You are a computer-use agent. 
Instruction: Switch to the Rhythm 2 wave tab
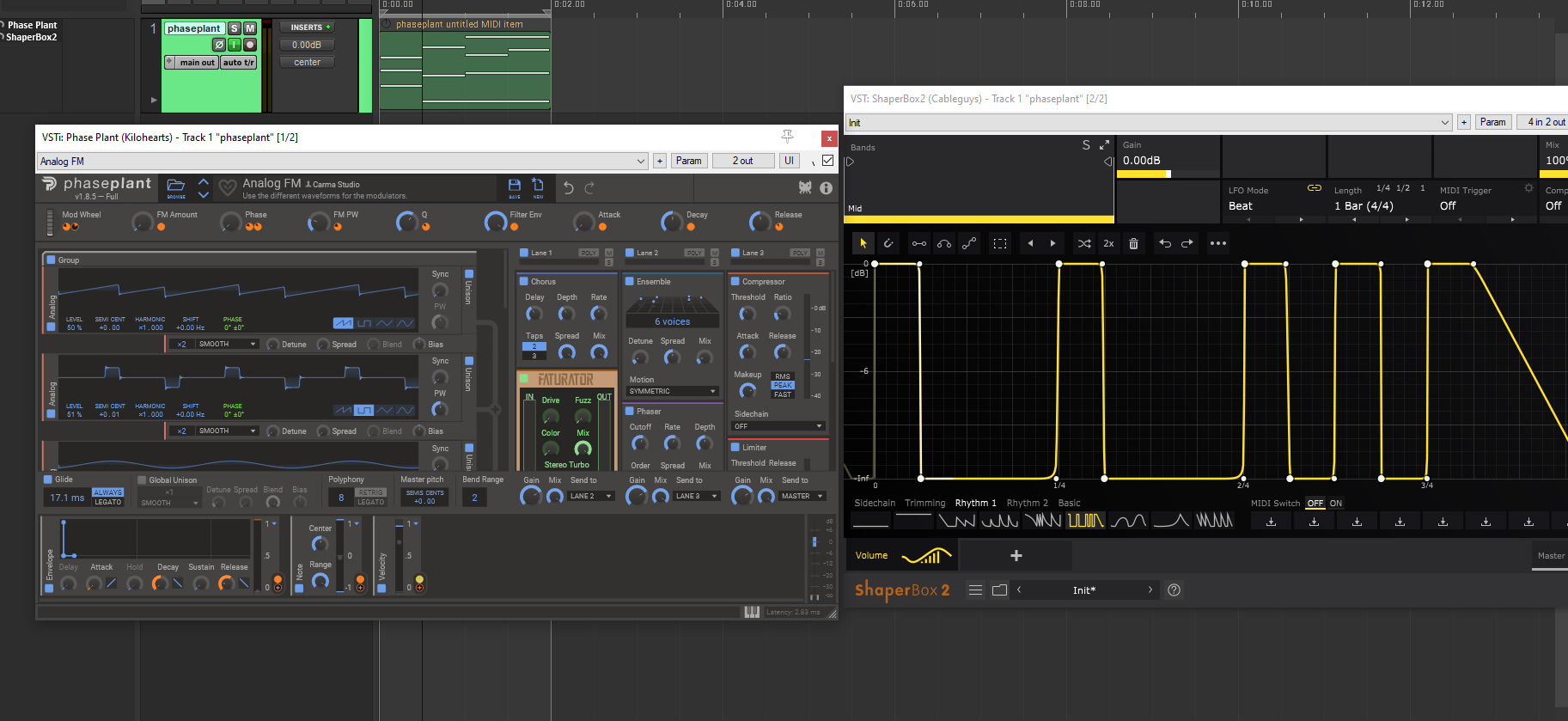click(1027, 504)
